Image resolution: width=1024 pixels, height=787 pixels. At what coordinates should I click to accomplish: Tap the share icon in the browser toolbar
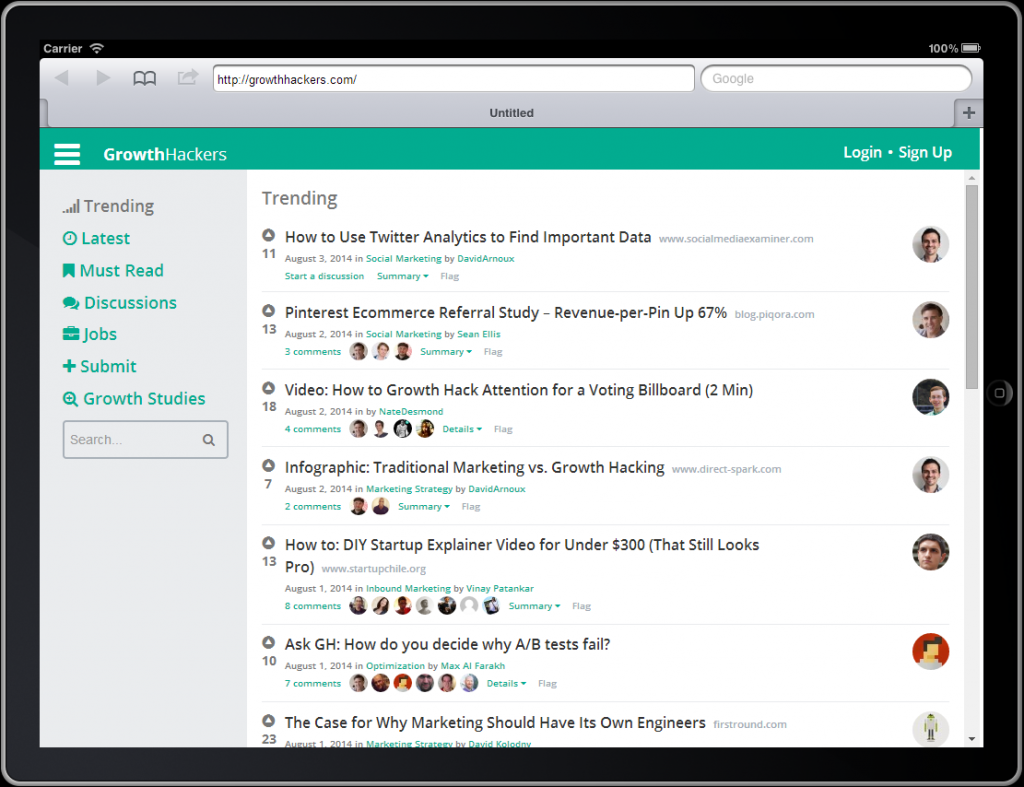(x=187, y=78)
